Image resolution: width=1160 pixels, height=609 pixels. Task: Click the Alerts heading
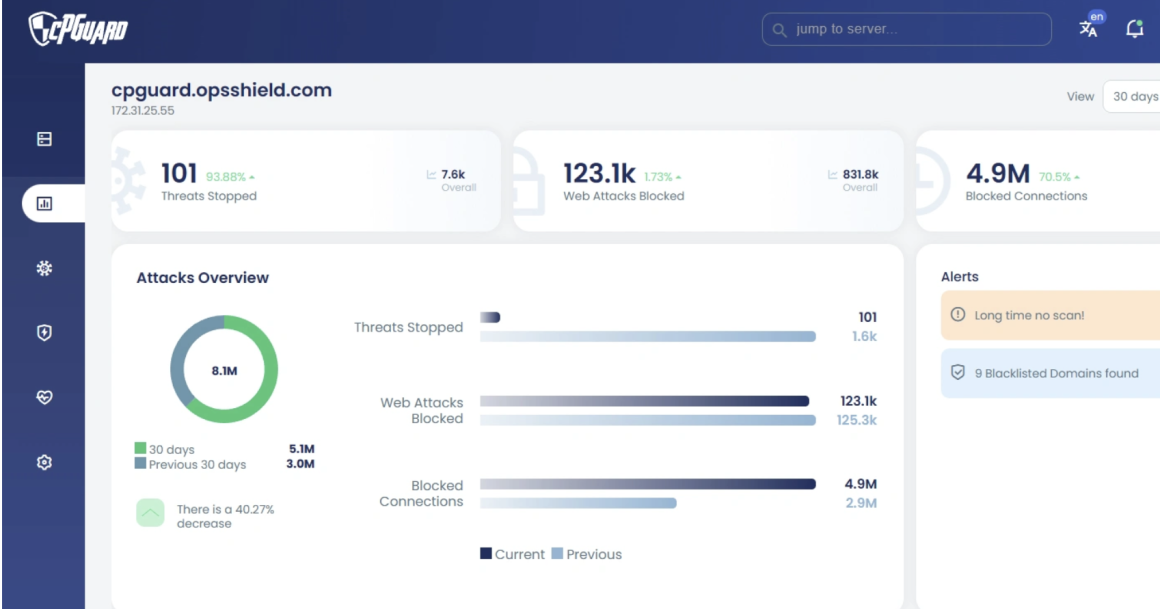tap(960, 277)
